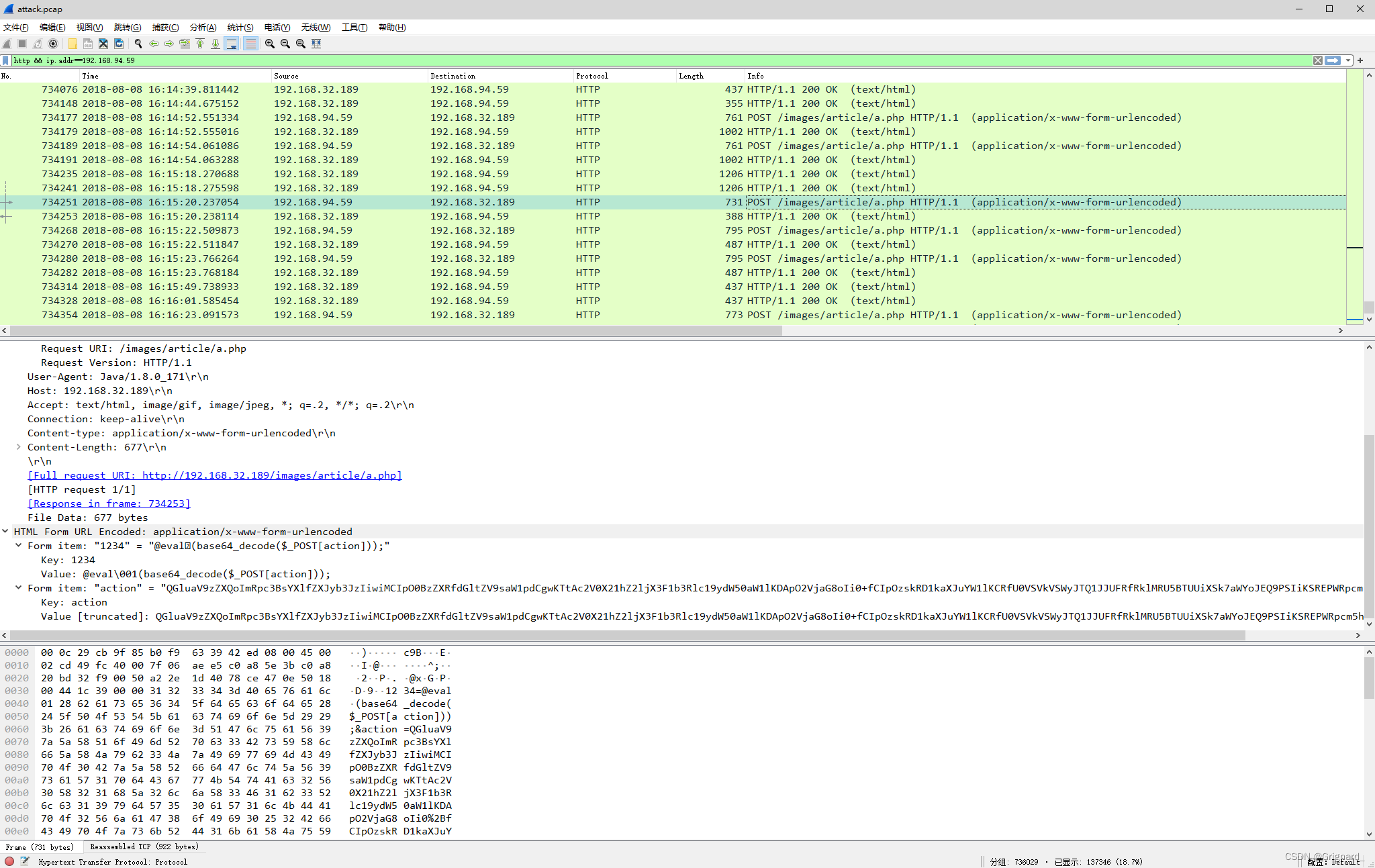1375x868 pixels.
Task: Open the 跳转(G) menu
Action: (128, 28)
